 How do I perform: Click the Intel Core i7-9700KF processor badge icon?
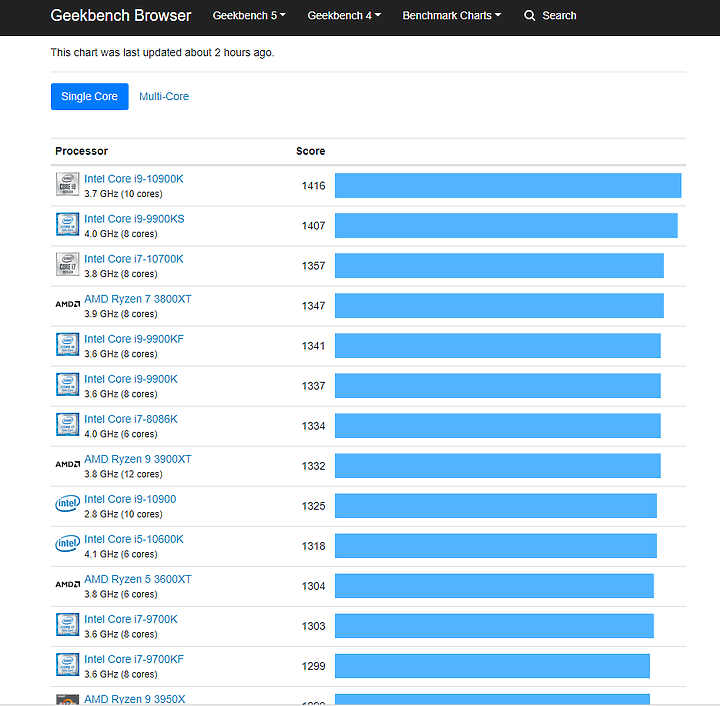[x=68, y=664]
